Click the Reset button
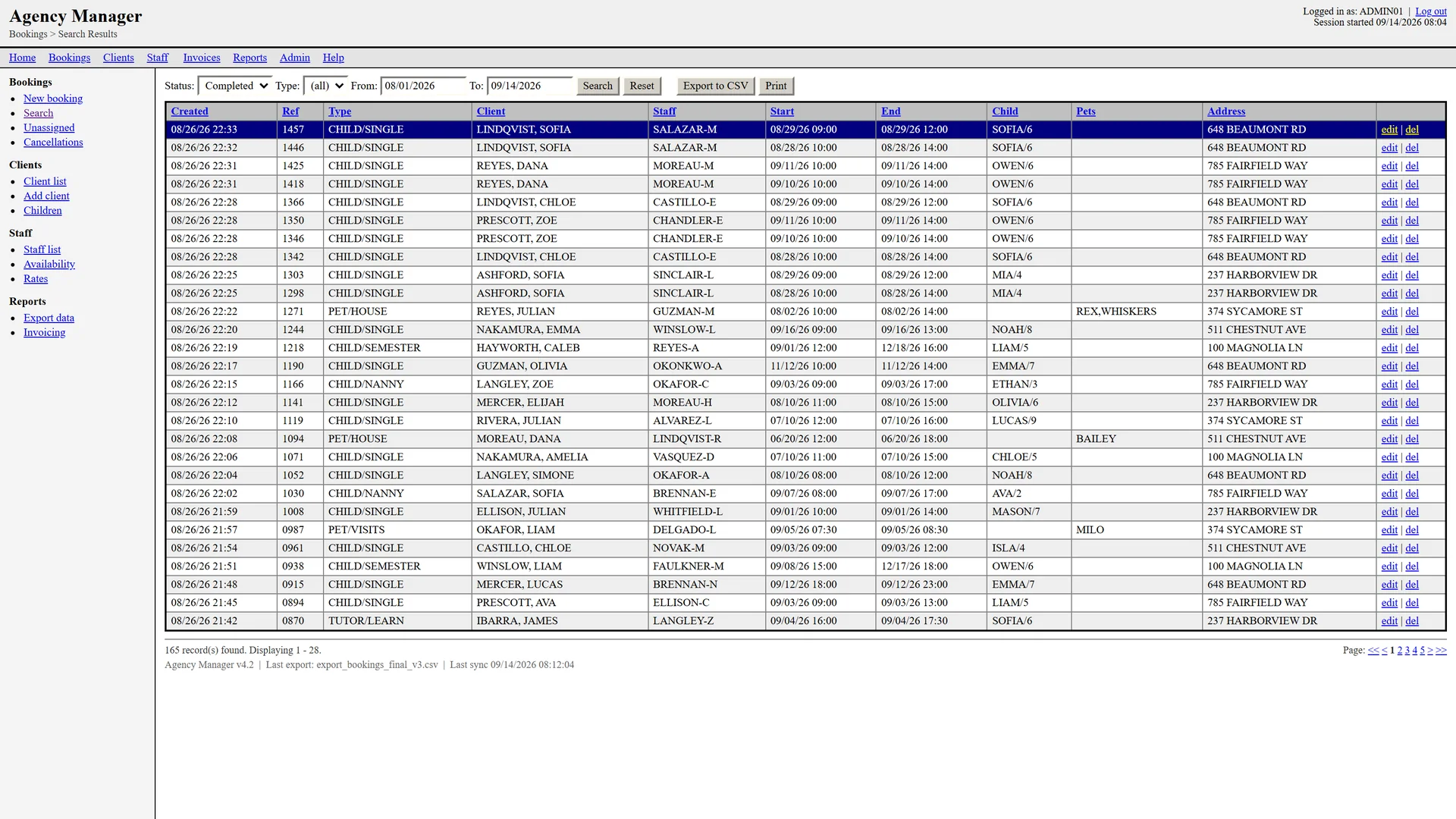1456x819 pixels. pos(642,86)
